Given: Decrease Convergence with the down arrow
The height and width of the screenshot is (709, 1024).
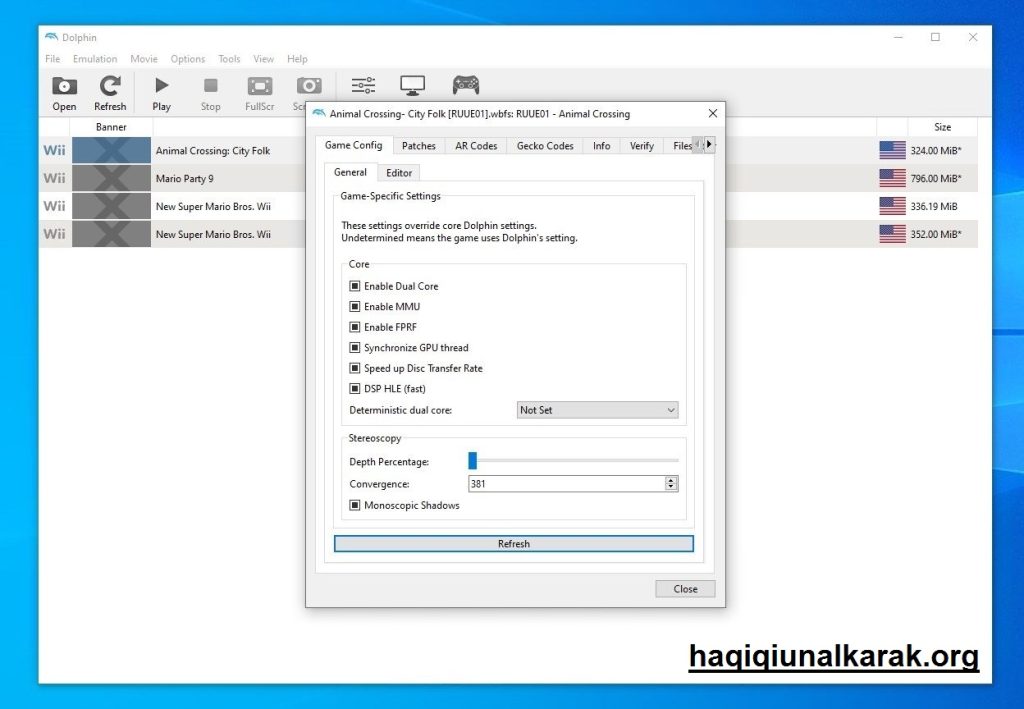Looking at the screenshot, I should click(x=671, y=487).
